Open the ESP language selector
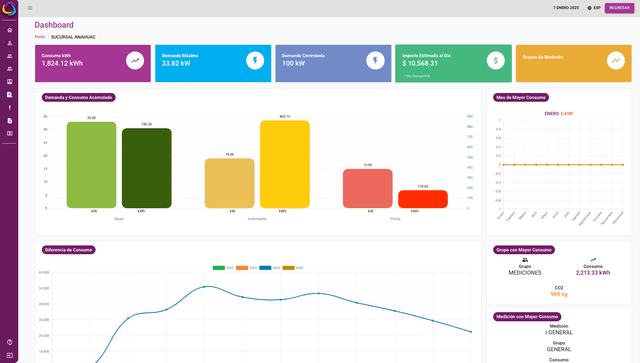This screenshot has width=640, height=363. click(594, 8)
